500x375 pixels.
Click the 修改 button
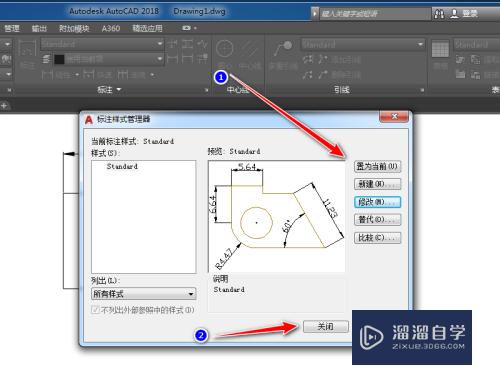(x=377, y=202)
